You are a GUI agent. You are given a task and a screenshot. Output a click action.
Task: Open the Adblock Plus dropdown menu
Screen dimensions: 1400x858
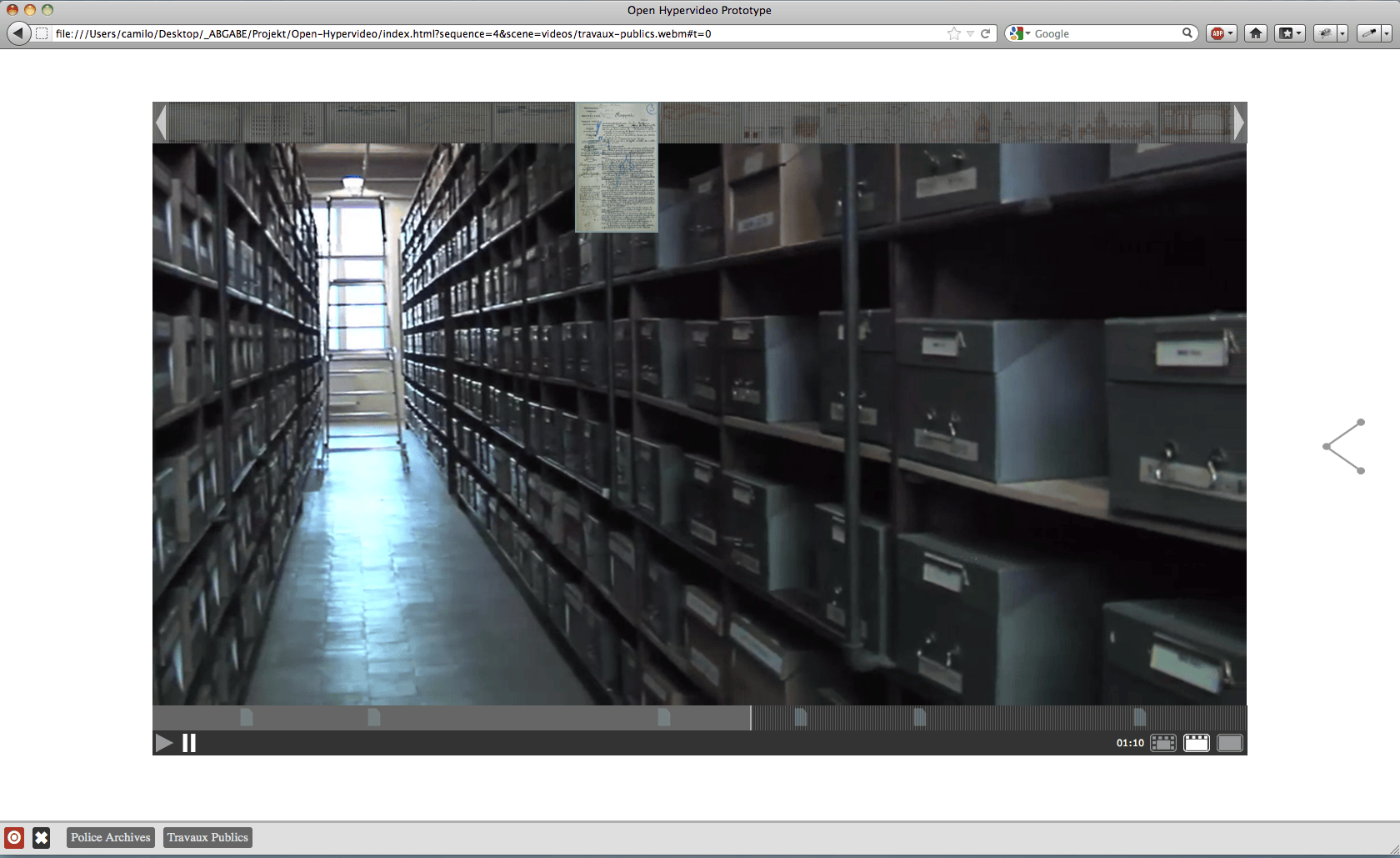(1222, 33)
